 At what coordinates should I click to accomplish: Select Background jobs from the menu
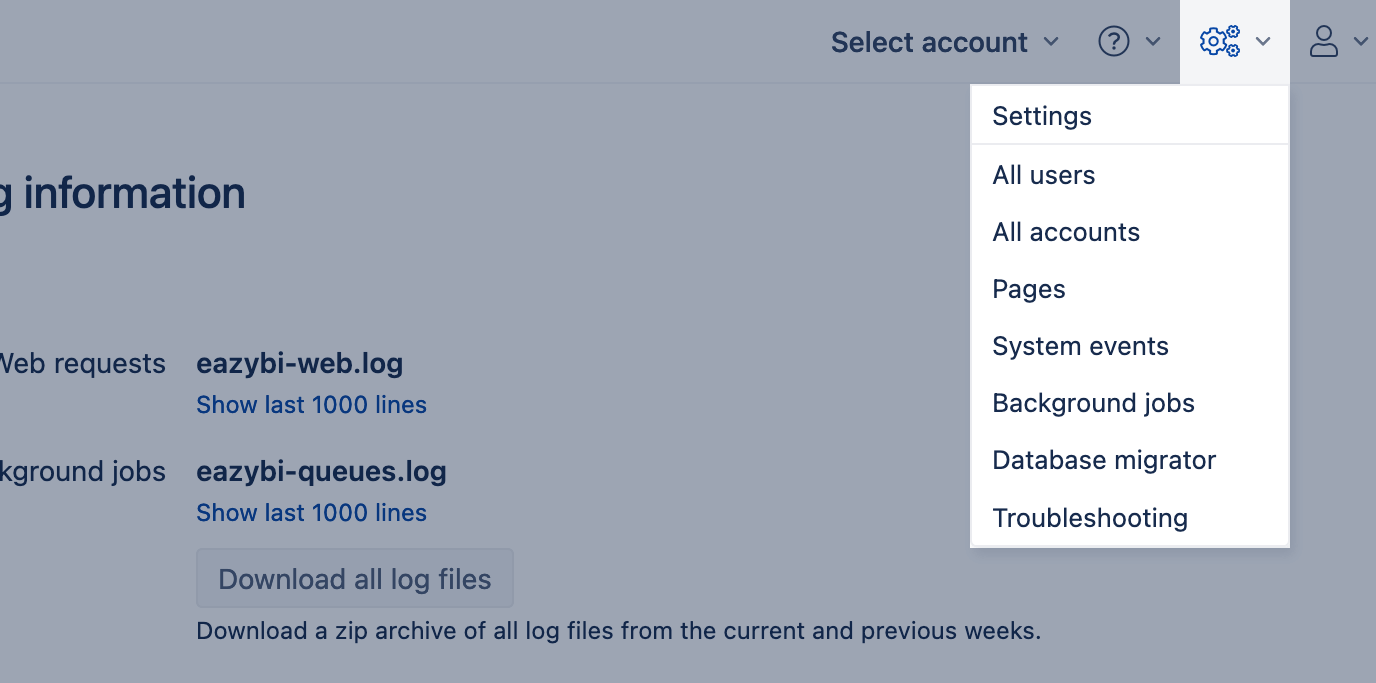click(1093, 403)
